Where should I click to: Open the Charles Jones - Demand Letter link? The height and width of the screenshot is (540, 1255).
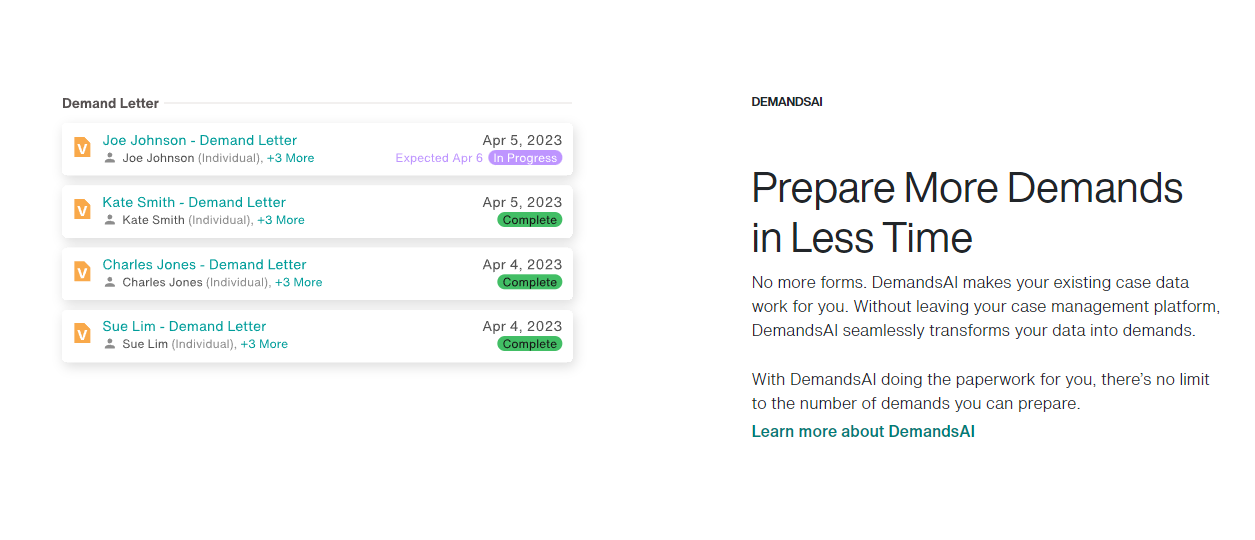[x=204, y=264]
